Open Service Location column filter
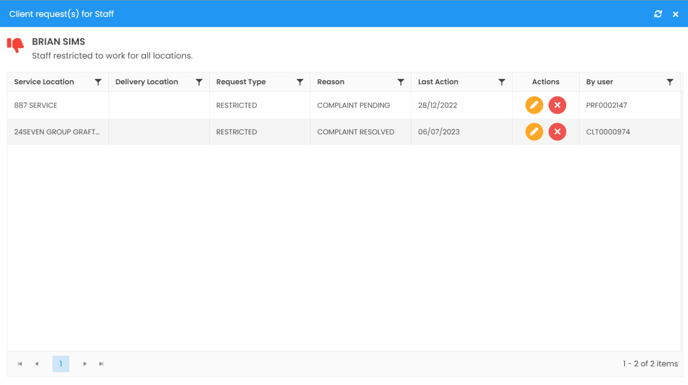688x385 pixels. pyautogui.click(x=98, y=82)
